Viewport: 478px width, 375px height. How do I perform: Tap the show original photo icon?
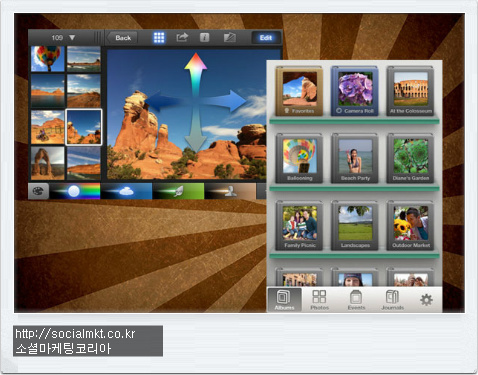tap(229, 37)
